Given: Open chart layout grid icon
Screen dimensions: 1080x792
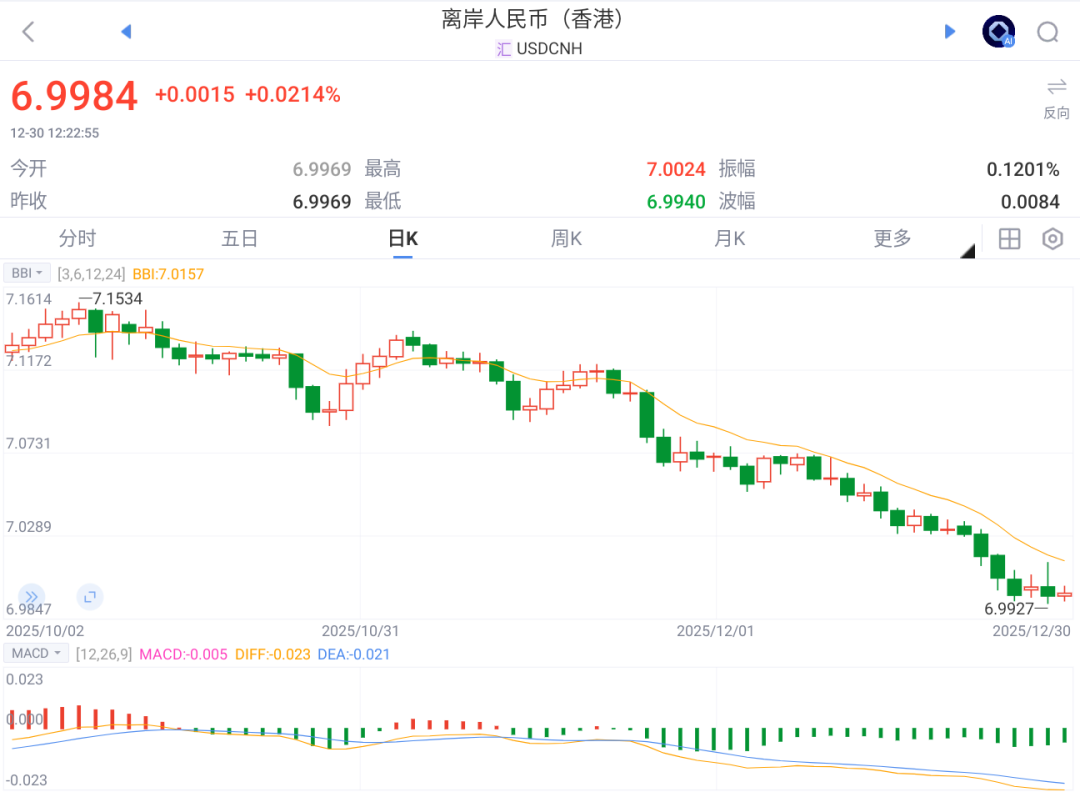Looking at the screenshot, I should click(x=1009, y=239).
